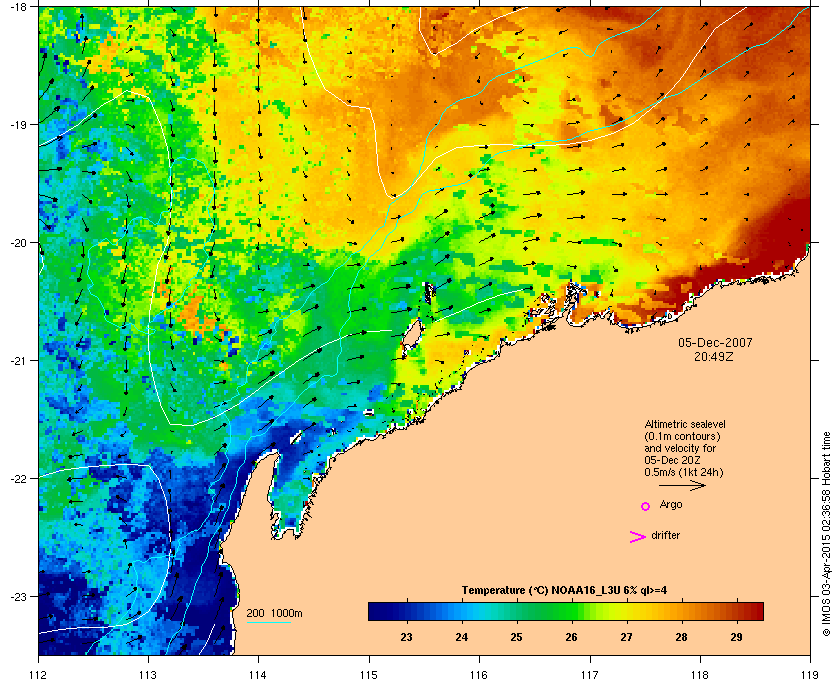Click dark red end of temperature colorbar
This screenshot has width=840, height=680.
pos(756,611)
